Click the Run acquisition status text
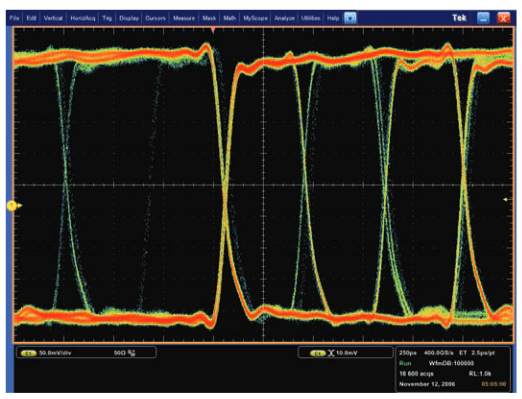This screenshot has width=522, height=399. tap(405, 363)
